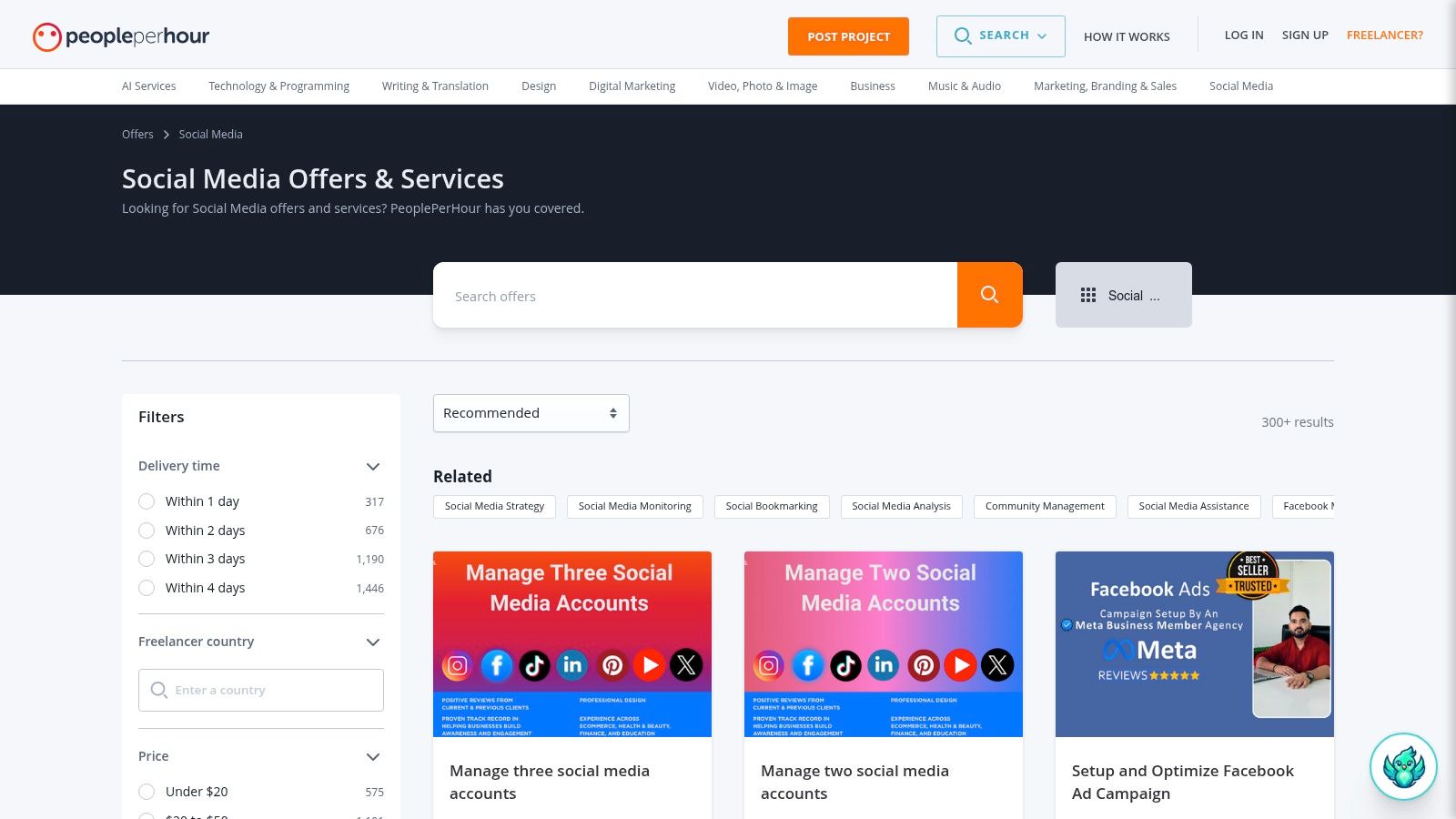
Task: Open the Music & Audio category
Action: (965, 86)
